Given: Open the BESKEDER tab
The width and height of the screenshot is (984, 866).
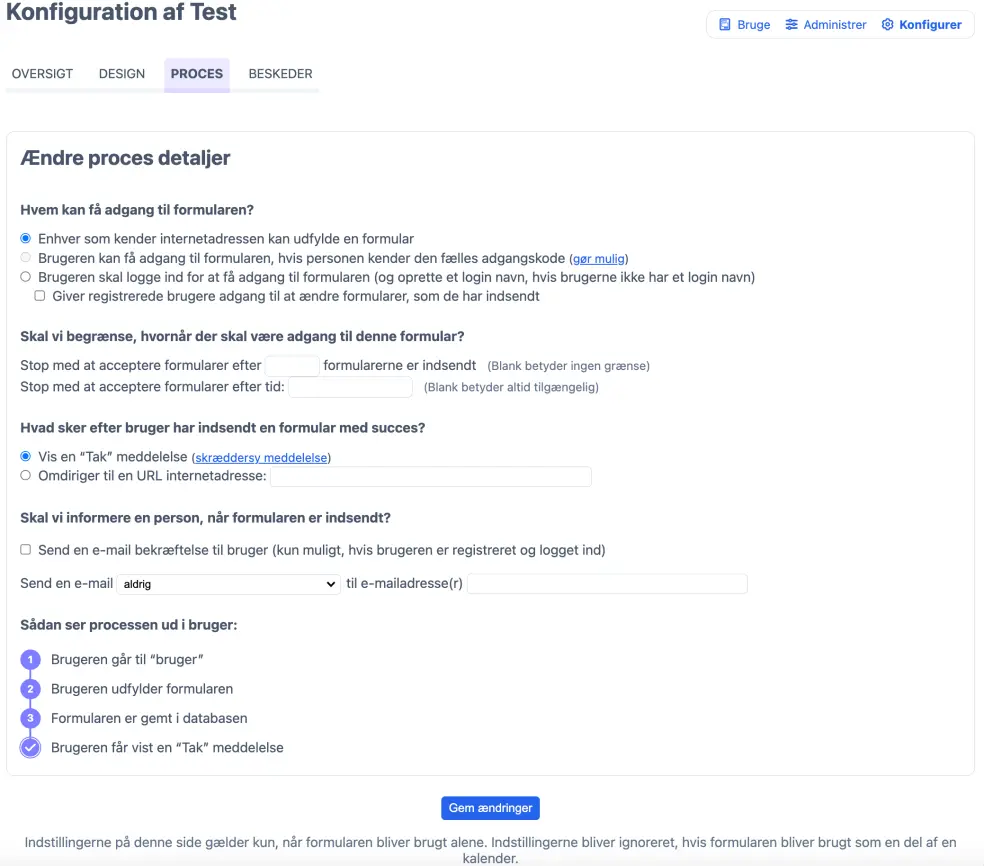Looking at the screenshot, I should pyautogui.click(x=280, y=74).
